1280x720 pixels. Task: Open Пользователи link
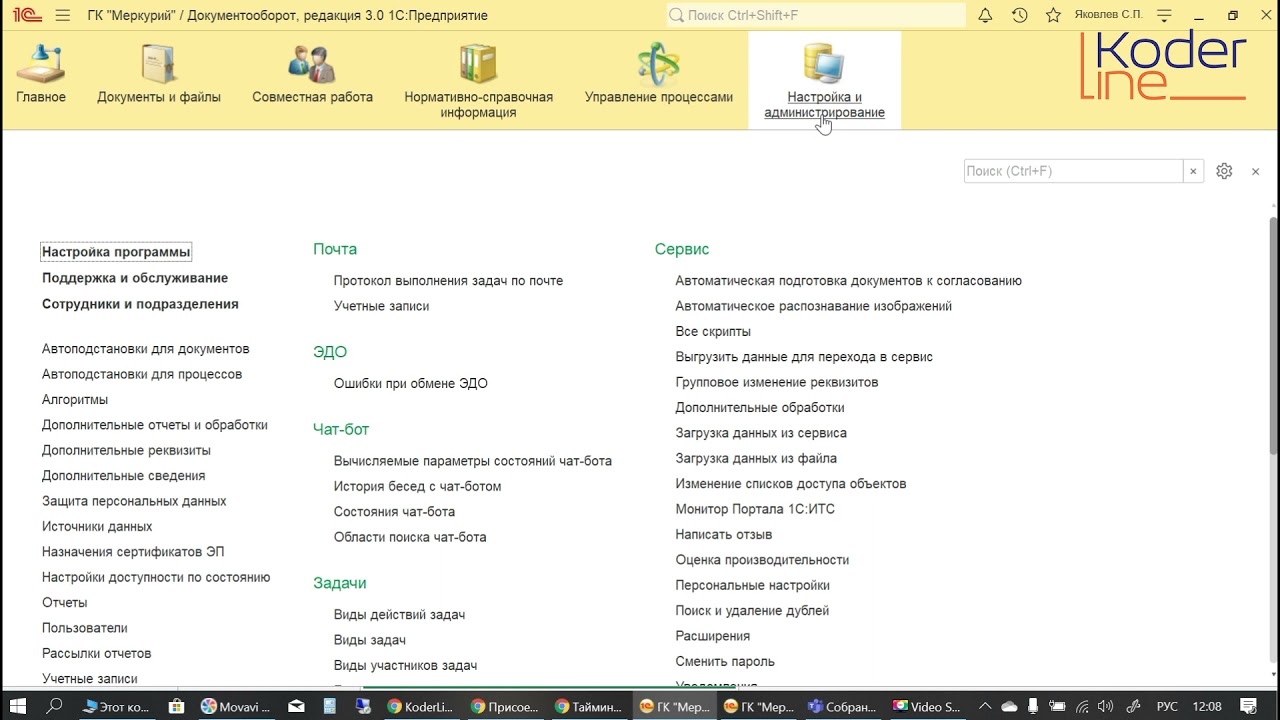pos(85,628)
